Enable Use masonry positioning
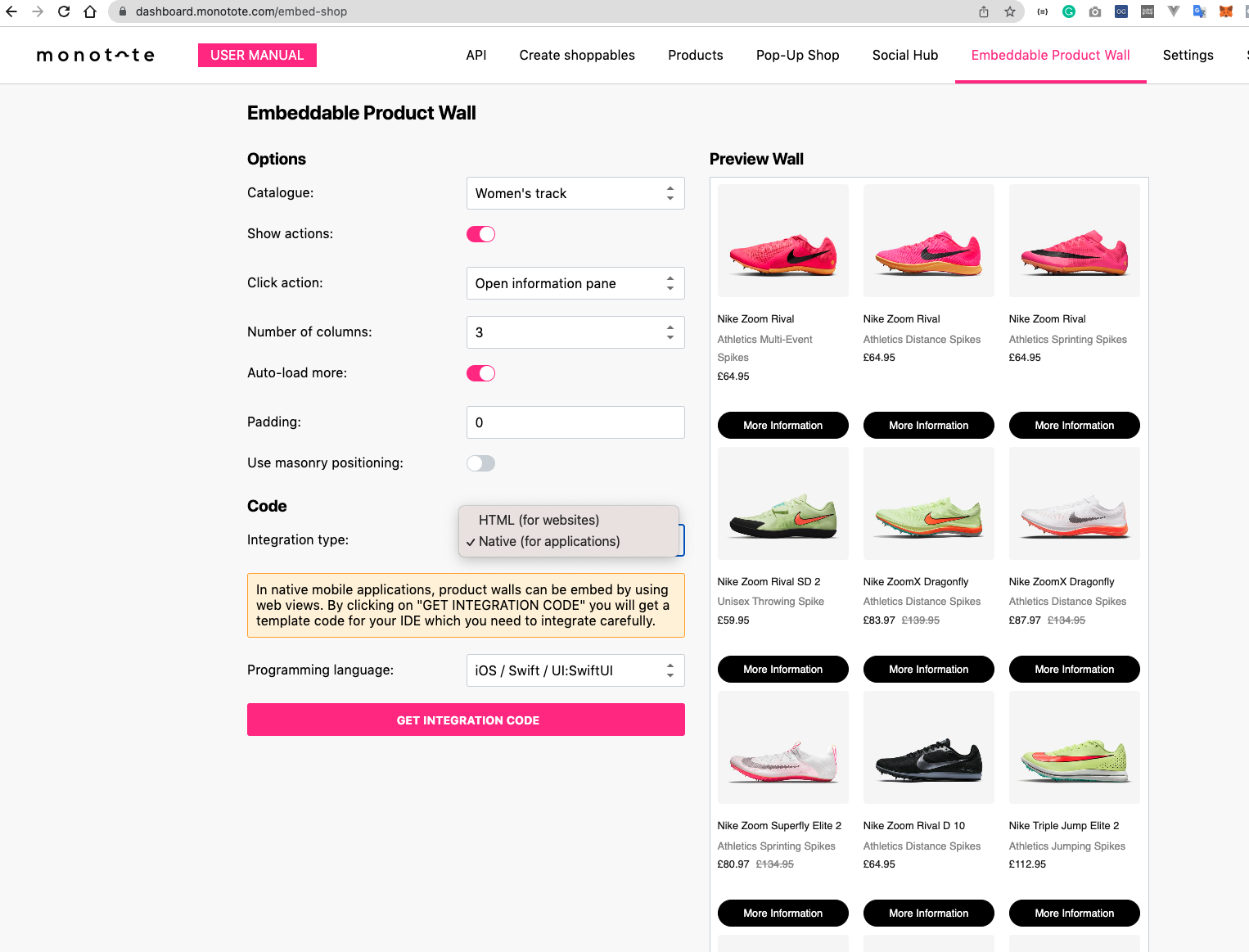The width and height of the screenshot is (1249, 952). (481, 463)
